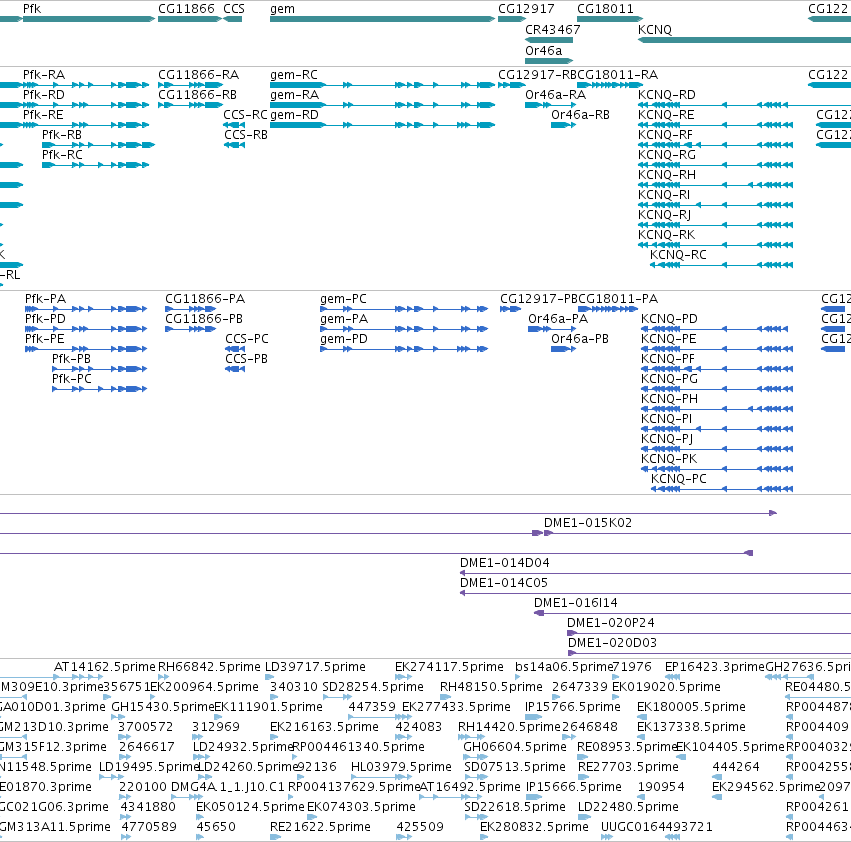Viewport: 851px width, 842px height.
Task: Select EST SD28254.5prime
Action: click(373, 687)
